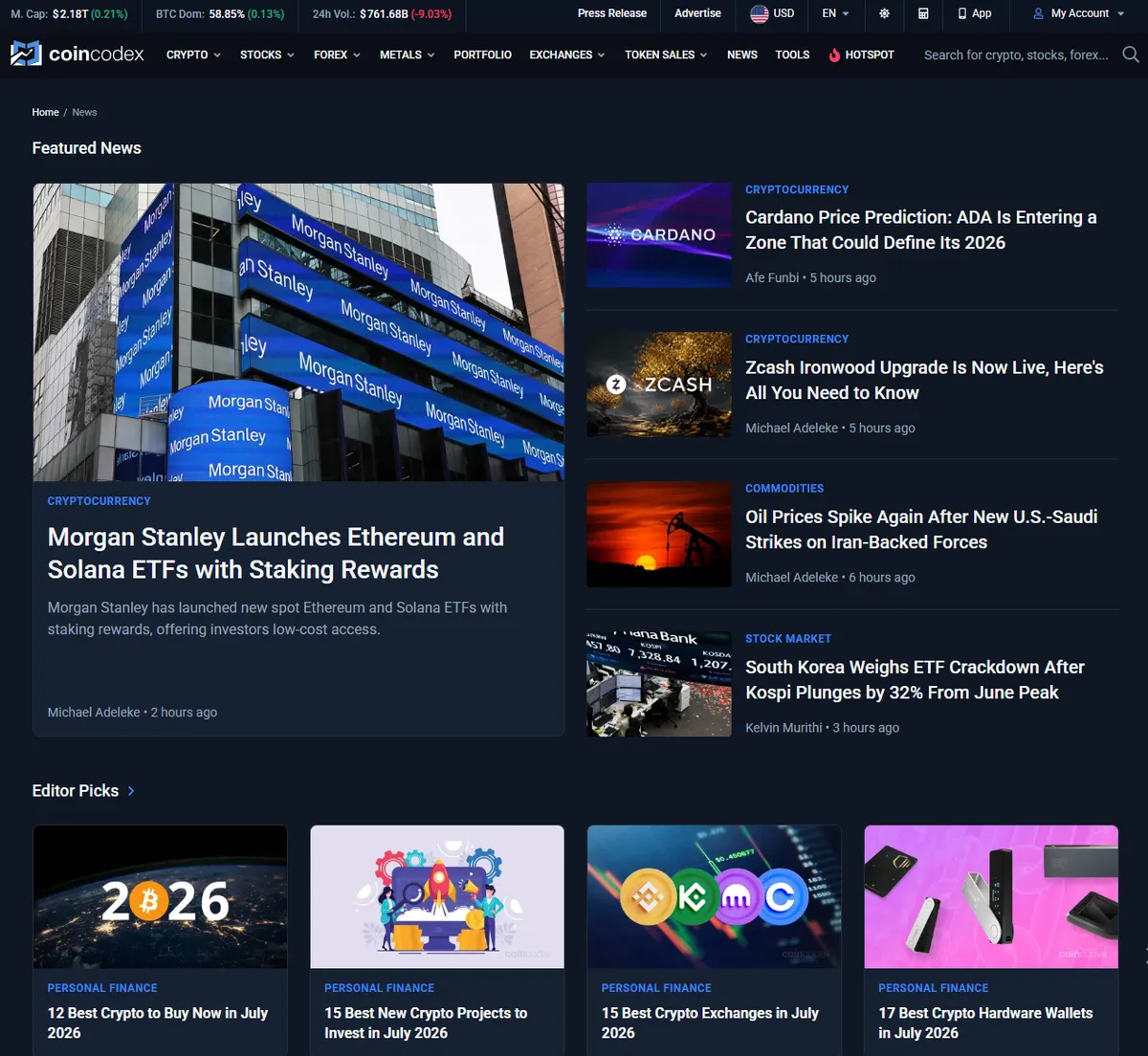Open 12 Best Crypto to Buy headline
This screenshot has width=1148, height=1056.
click(x=158, y=1023)
